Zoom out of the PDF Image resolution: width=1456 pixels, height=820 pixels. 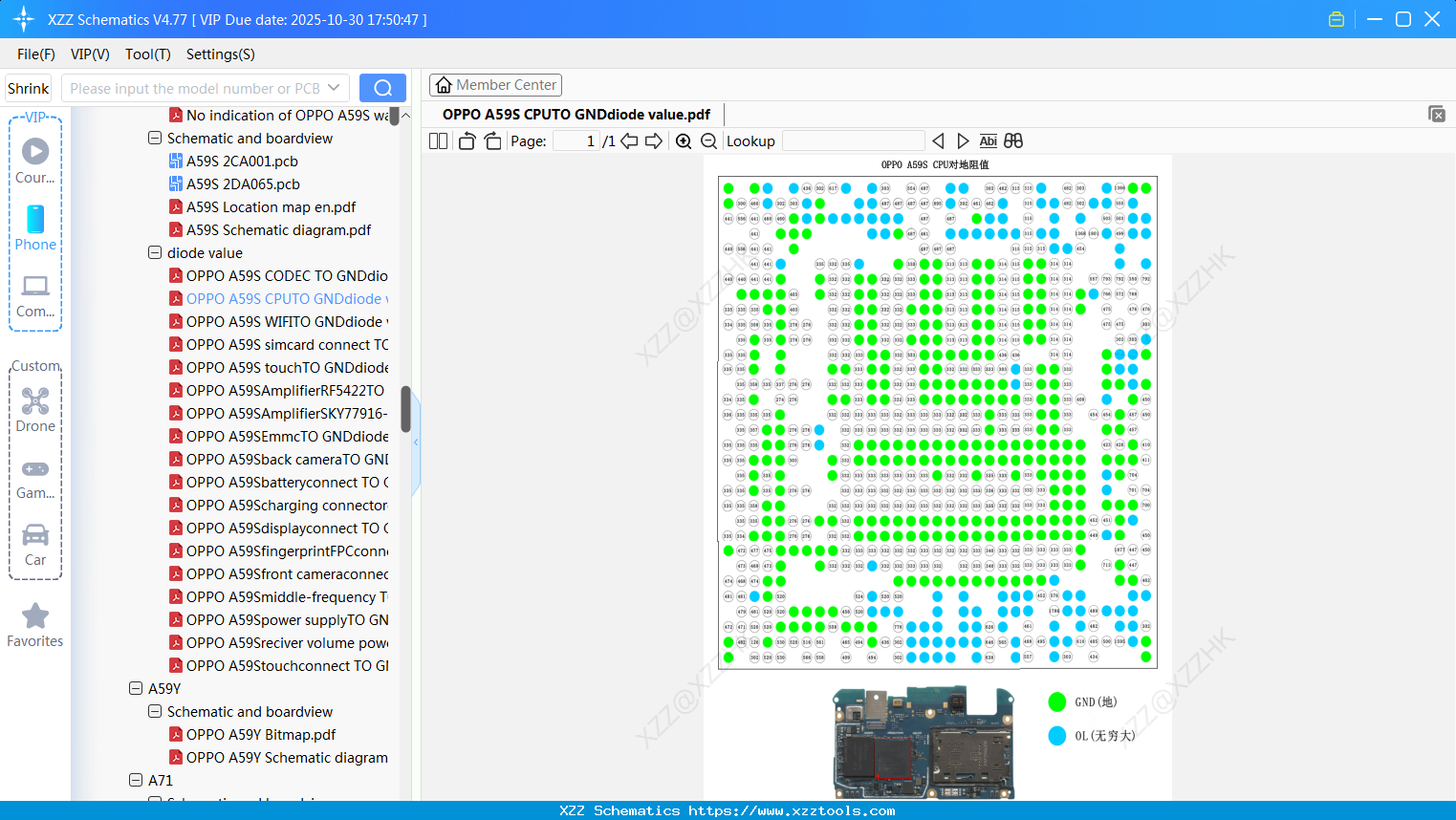click(x=708, y=141)
